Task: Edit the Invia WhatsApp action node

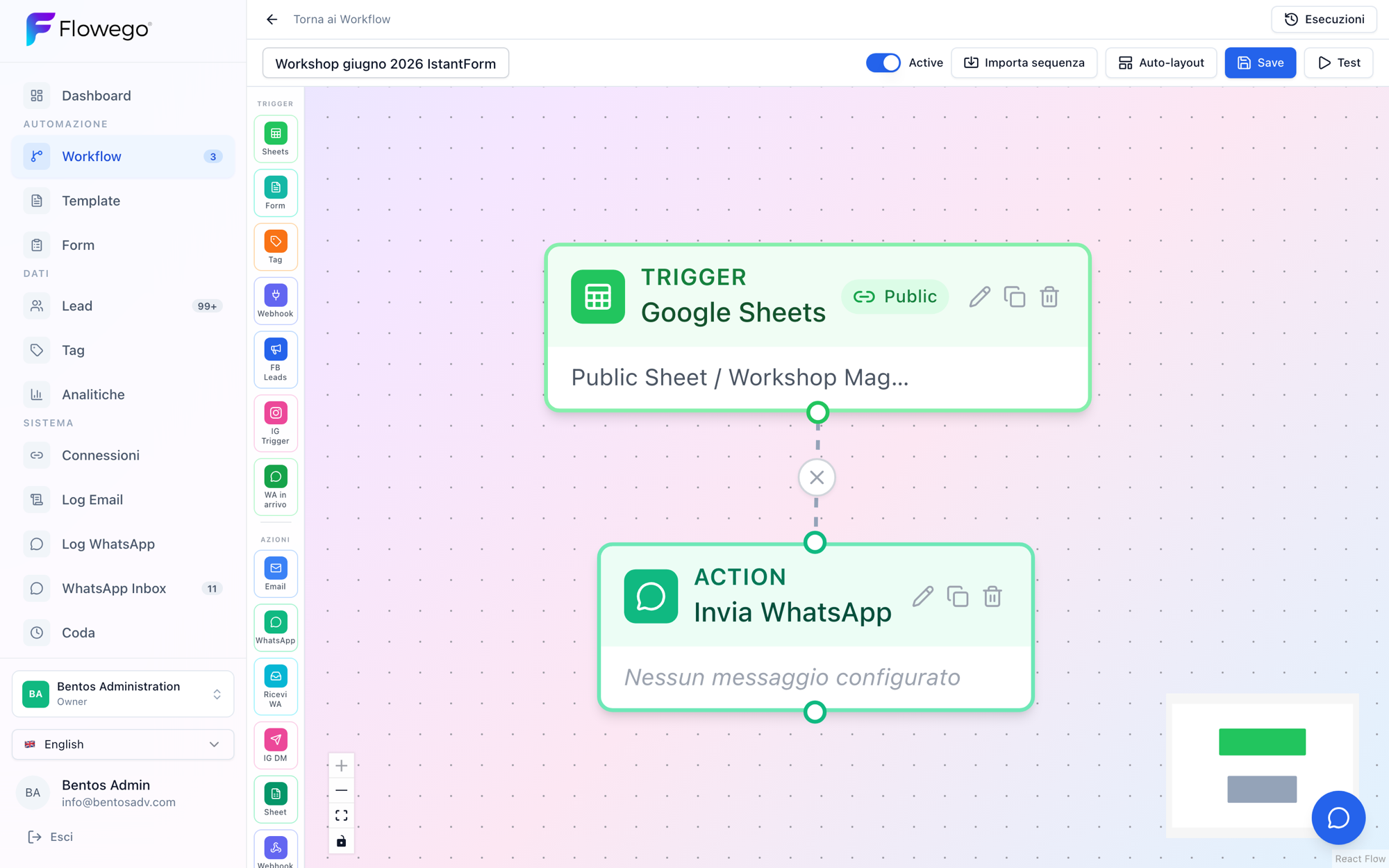Action: click(x=923, y=596)
